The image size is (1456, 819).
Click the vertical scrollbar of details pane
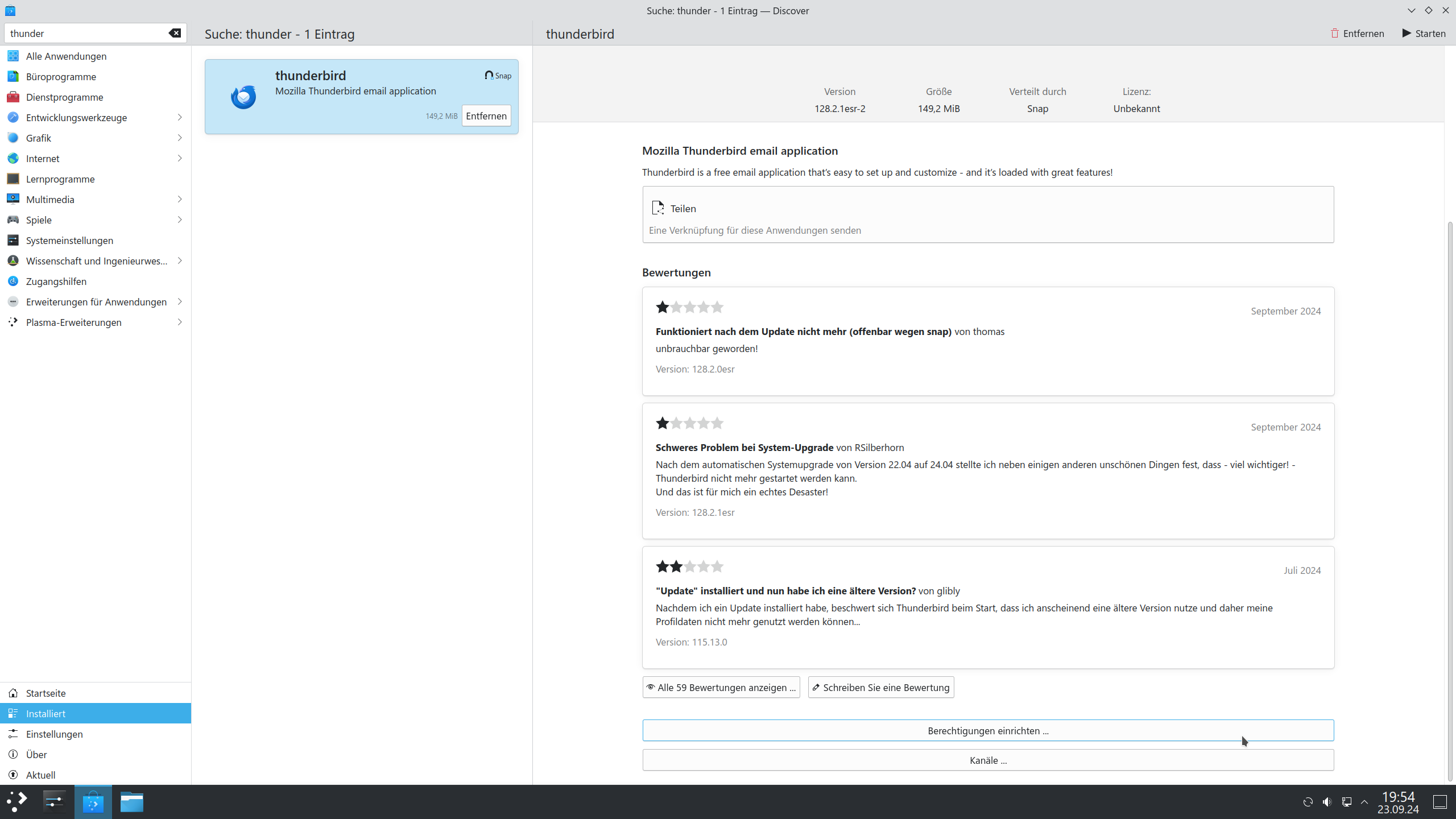click(1450, 500)
